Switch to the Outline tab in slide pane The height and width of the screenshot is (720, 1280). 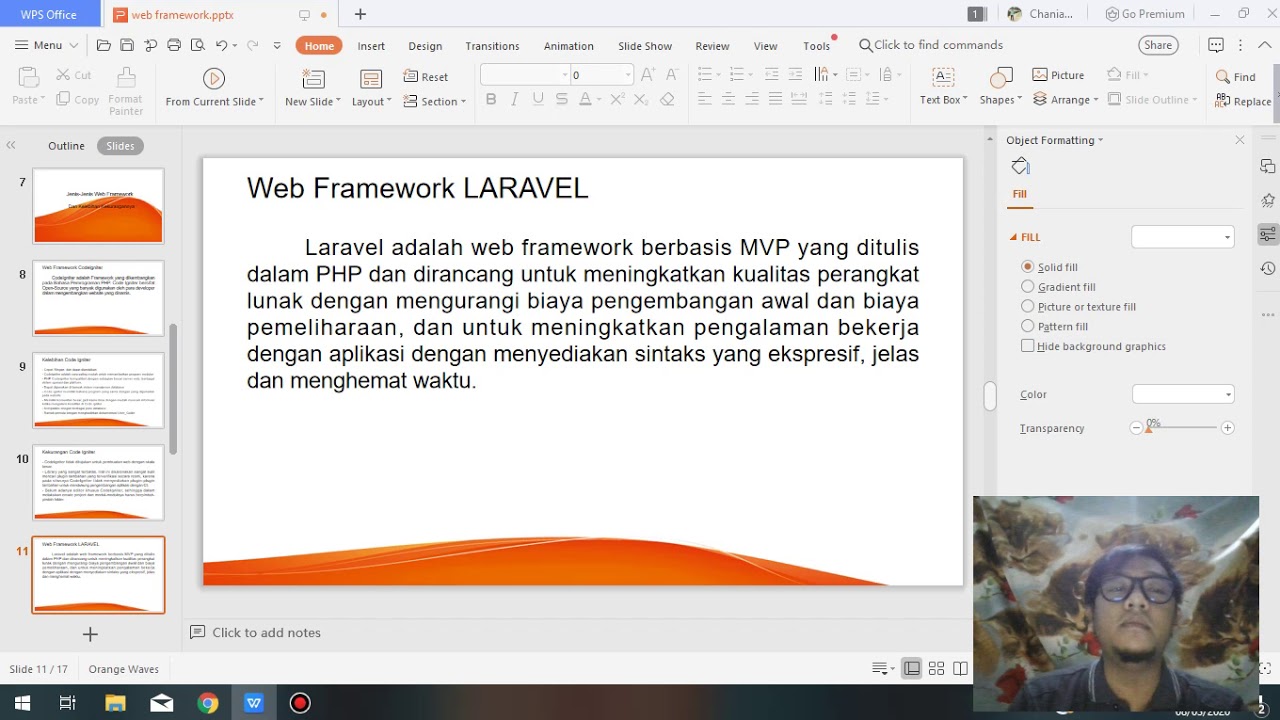[66, 146]
